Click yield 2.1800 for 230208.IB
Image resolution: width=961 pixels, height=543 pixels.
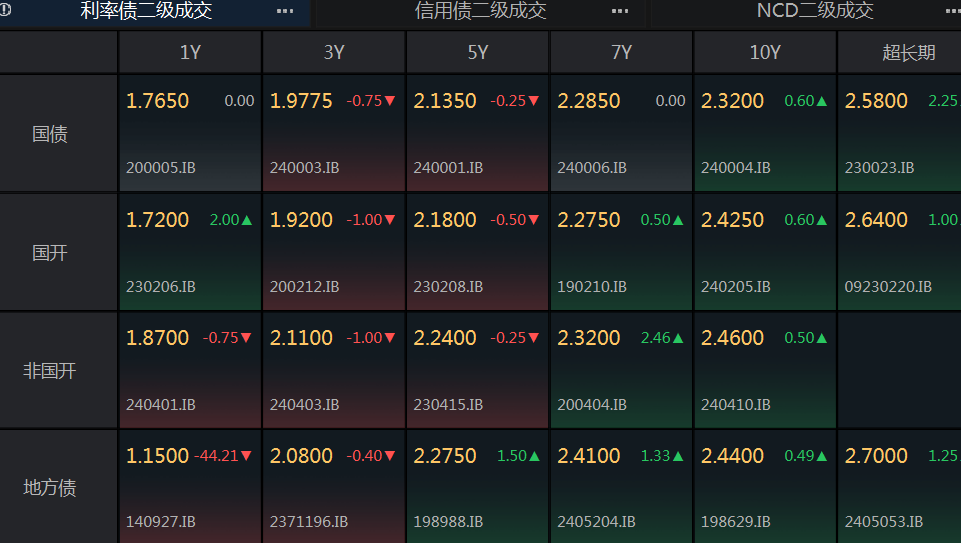click(445, 219)
